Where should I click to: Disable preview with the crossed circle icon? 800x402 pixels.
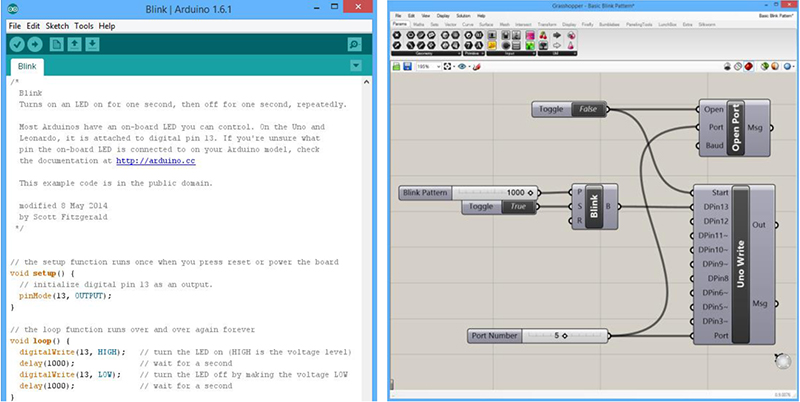pos(738,66)
